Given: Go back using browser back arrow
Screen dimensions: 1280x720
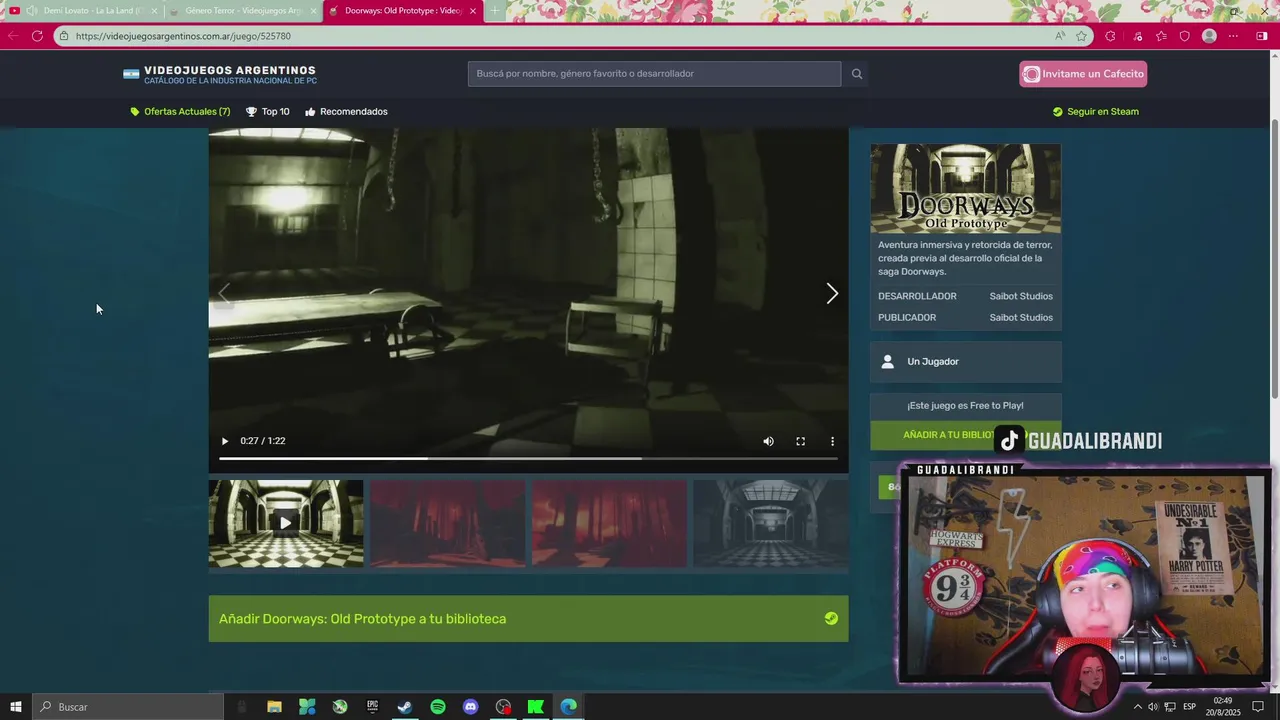Looking at the screenshot, I should [x=13, y=36].
